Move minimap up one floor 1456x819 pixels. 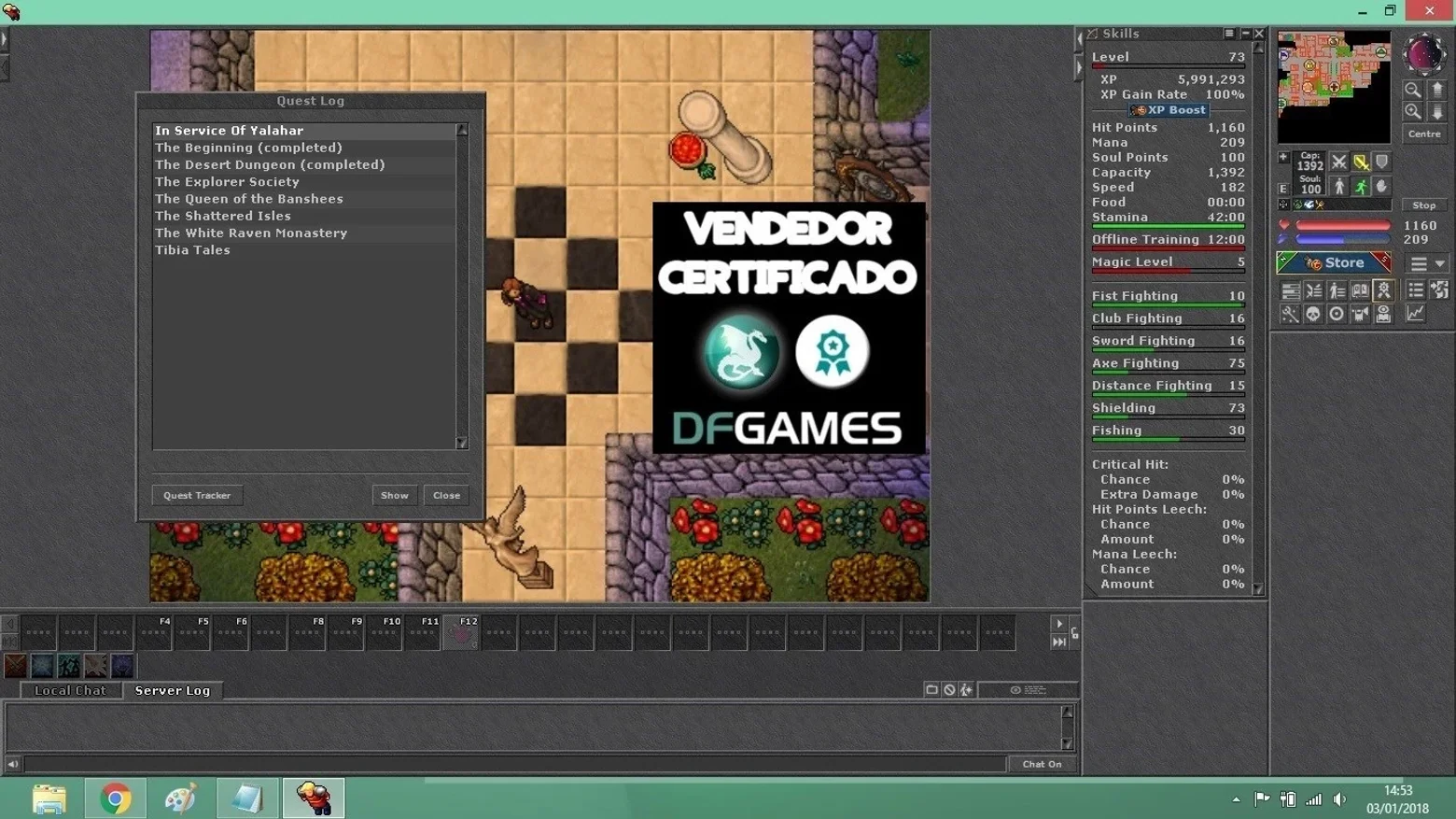click(x=1437, y=91)
